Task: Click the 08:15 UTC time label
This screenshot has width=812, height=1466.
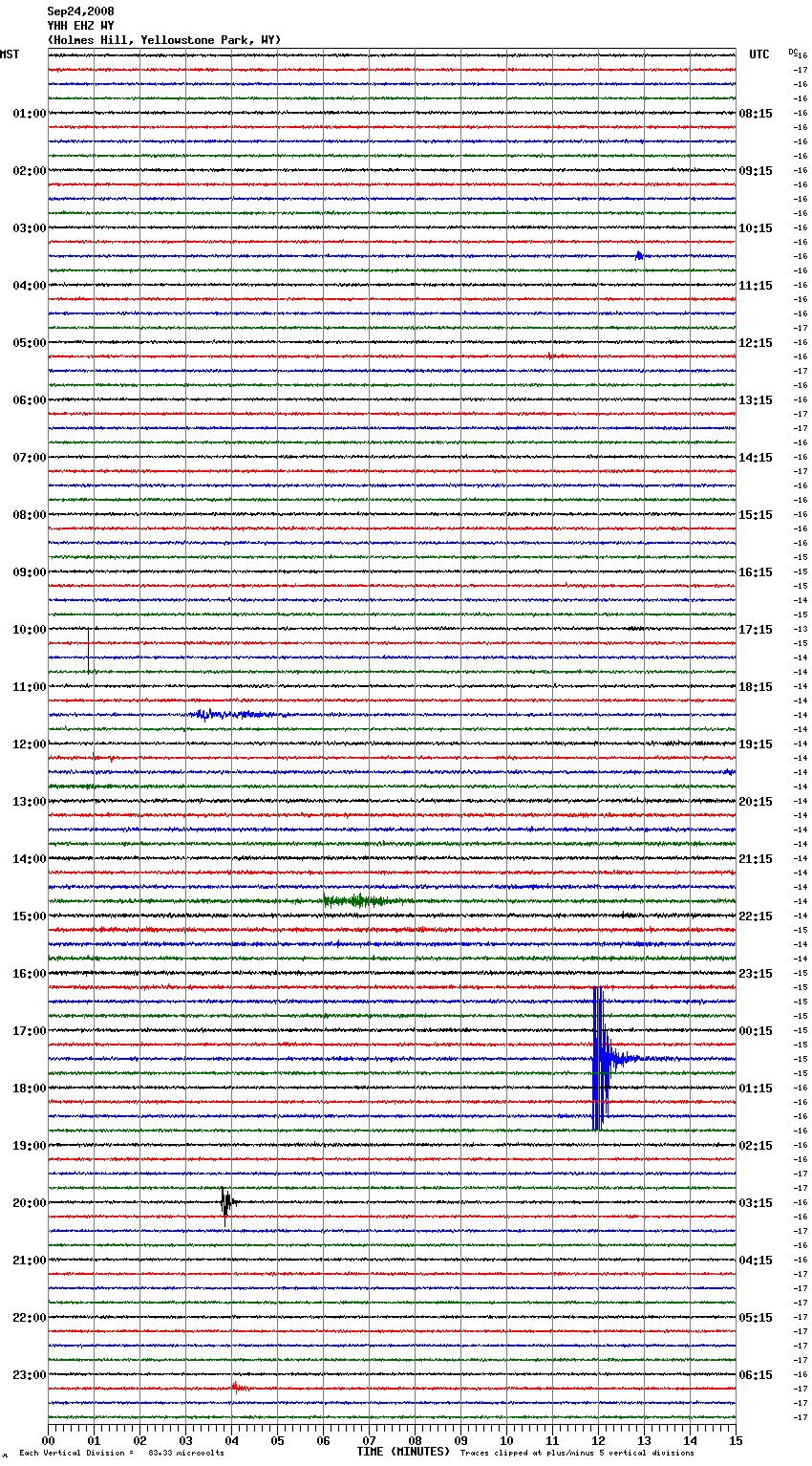Action: tap(756, 114)
